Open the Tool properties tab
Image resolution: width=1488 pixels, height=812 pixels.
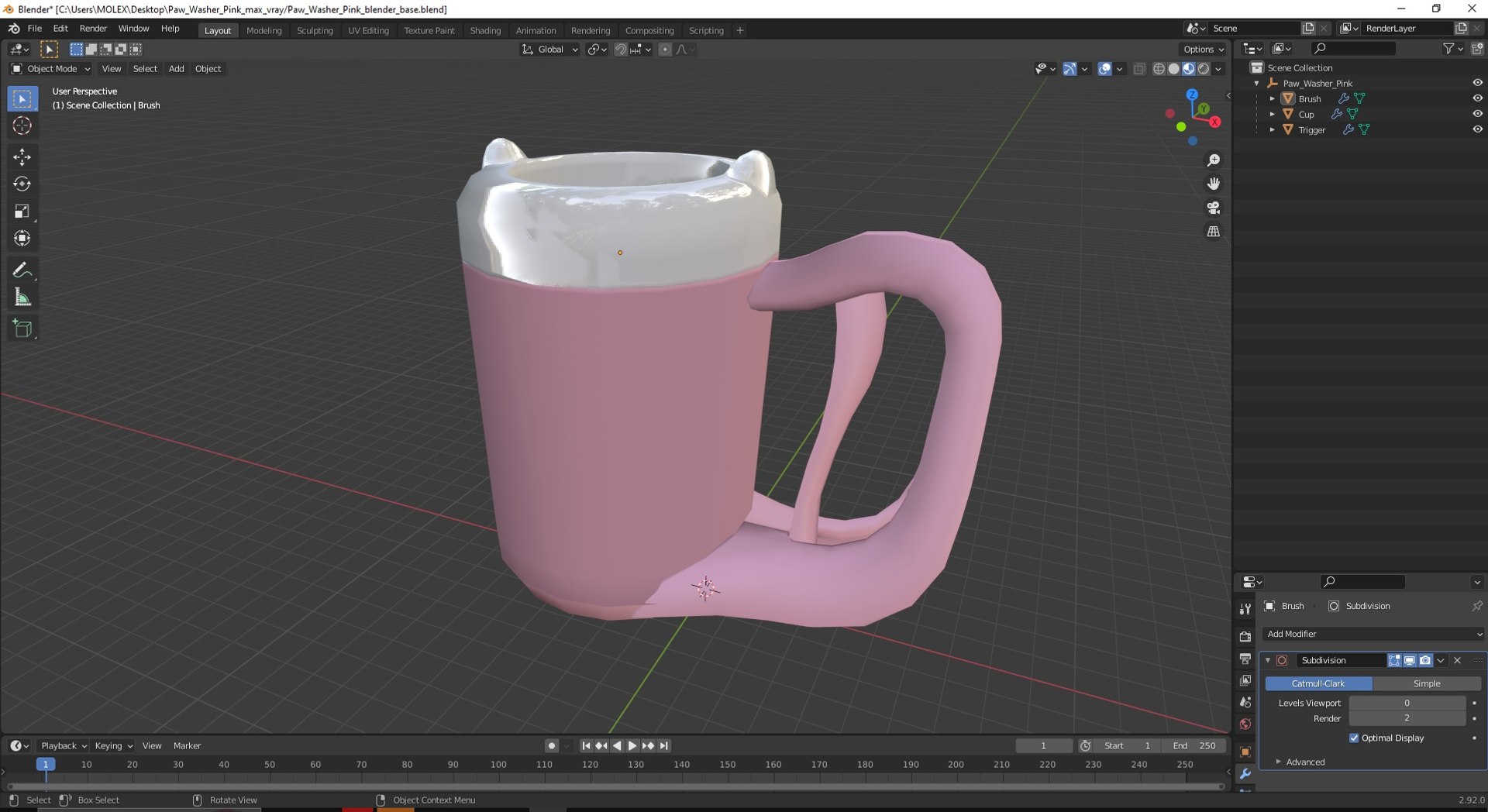(1245, 610)
